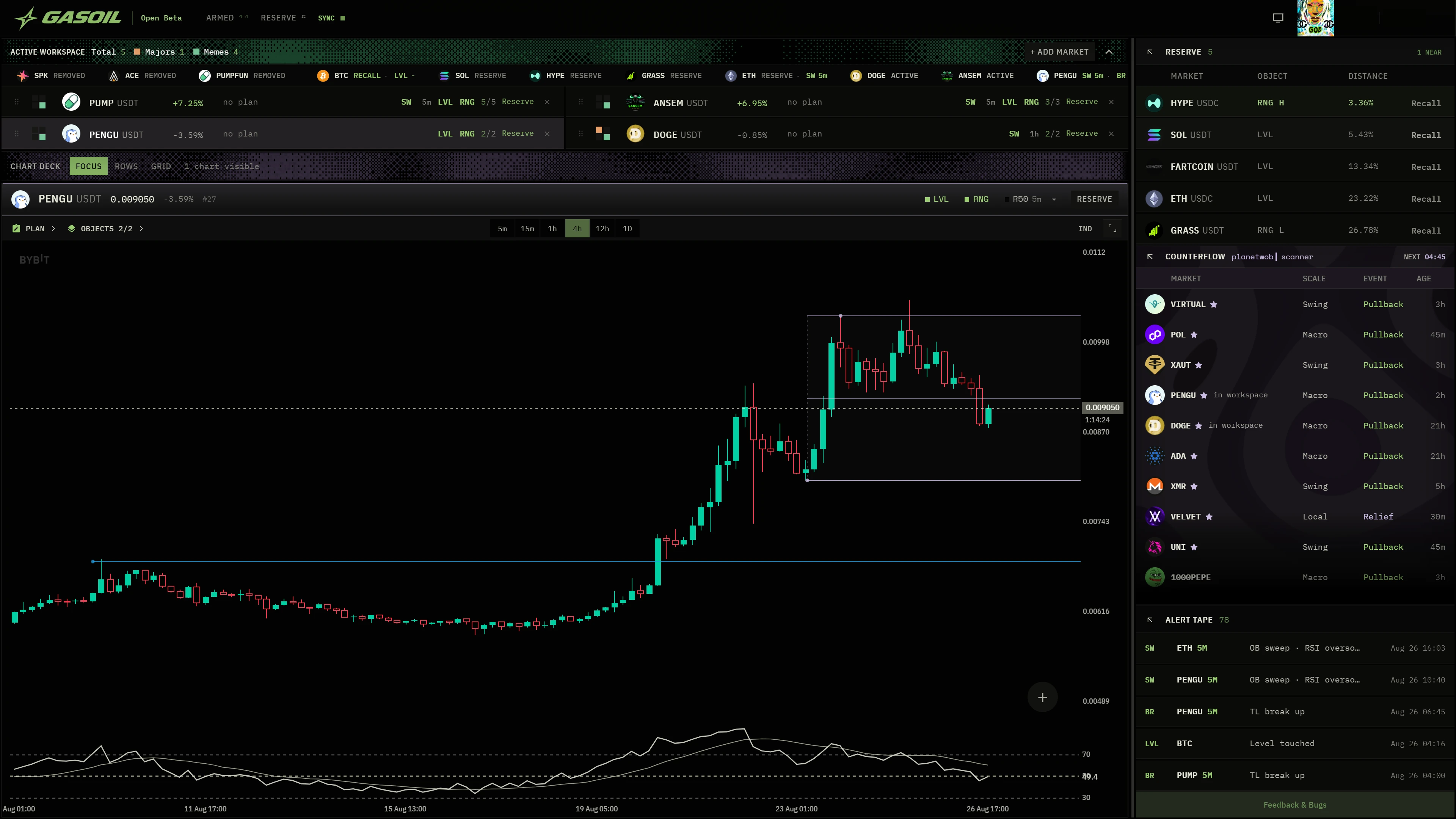Toggle SYNC indicator in top bar
This screenshot has width=1456, height=819.
331,18
